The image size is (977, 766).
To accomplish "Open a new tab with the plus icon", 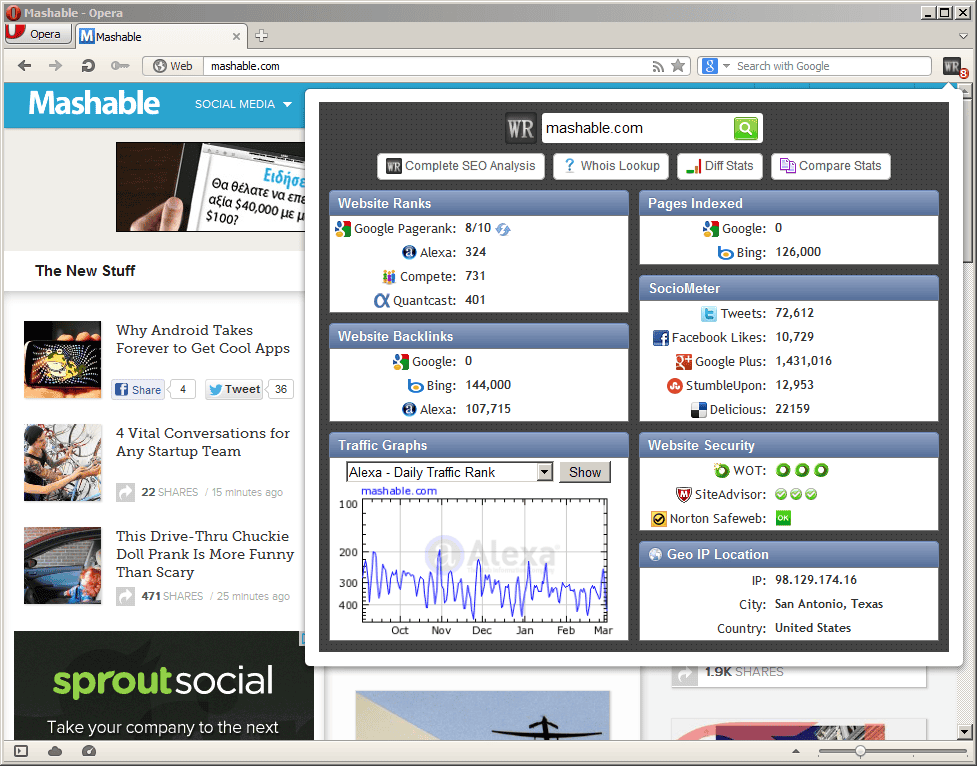I will [x=262, y=36].
